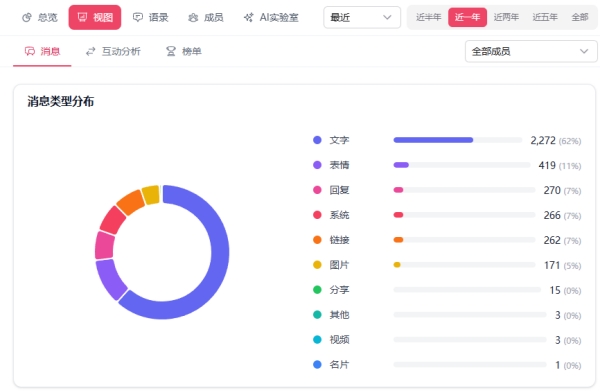600x391 pixels.
Task: Click the 2,272 文字 count value
Action: click(543, 140)
